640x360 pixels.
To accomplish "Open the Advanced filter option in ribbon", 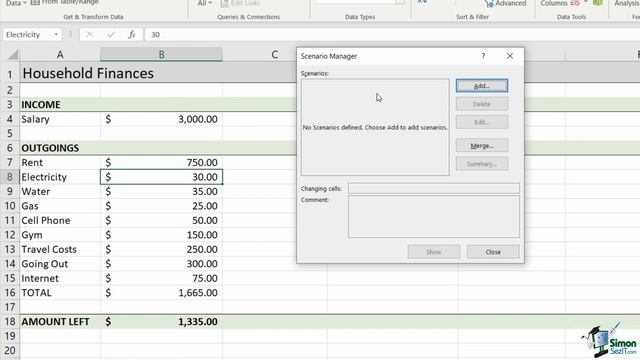I will click(x=505, y=3).
